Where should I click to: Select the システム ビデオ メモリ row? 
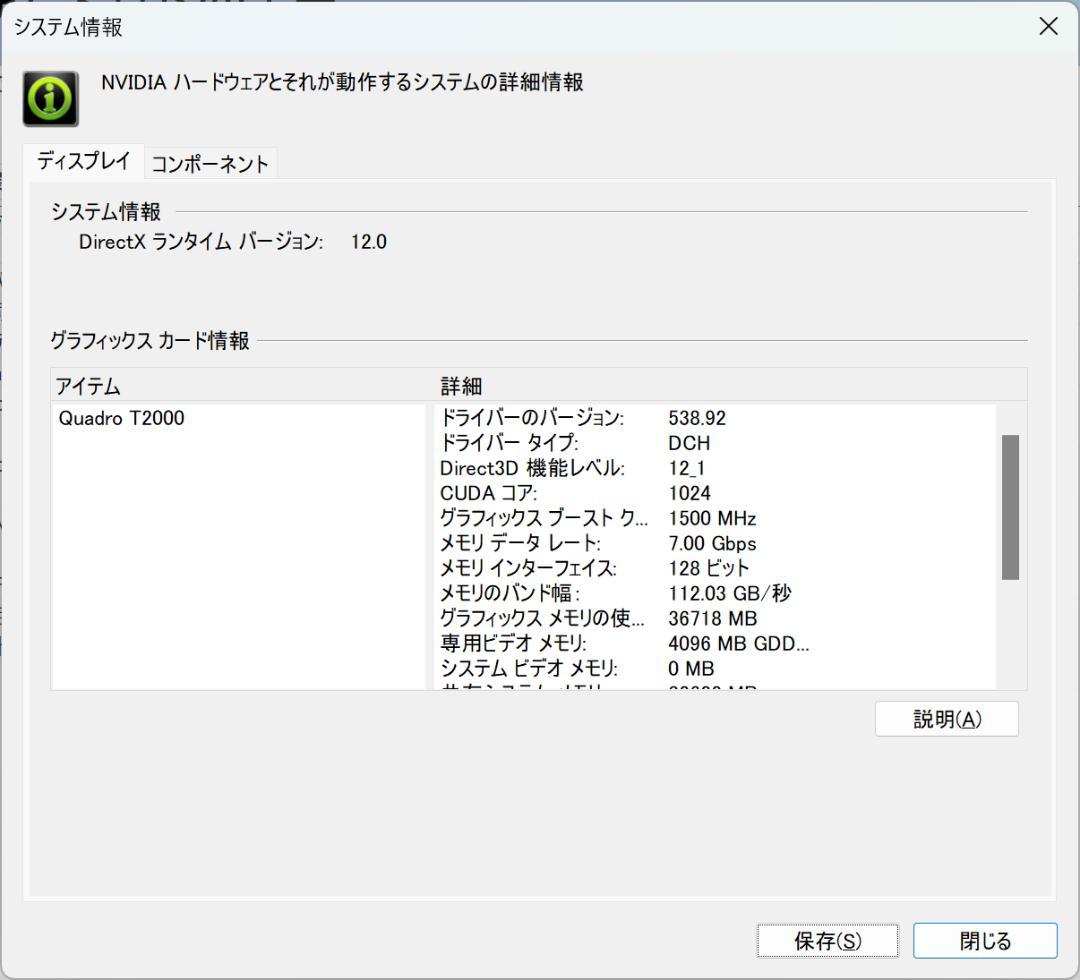click(600, 668)
